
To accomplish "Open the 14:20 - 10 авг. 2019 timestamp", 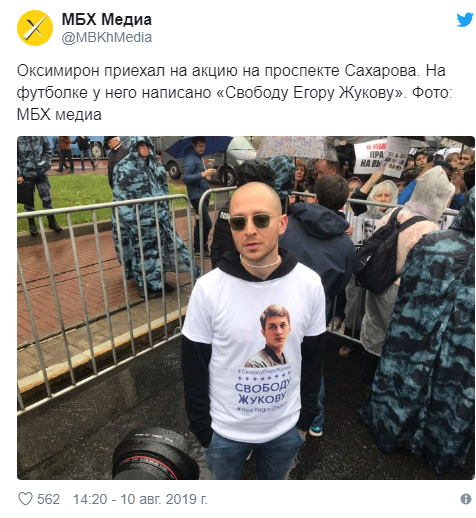I will [x=140, y=499].
